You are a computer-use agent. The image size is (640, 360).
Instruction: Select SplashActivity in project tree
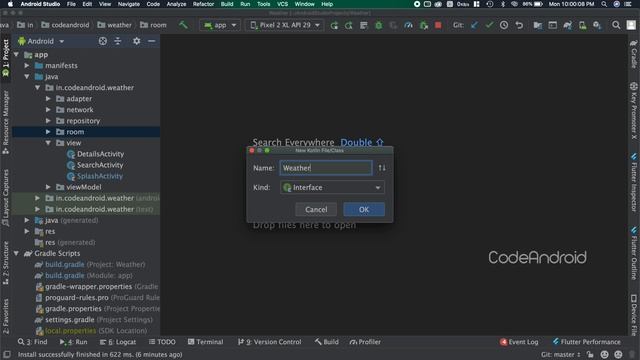(100, 176)
